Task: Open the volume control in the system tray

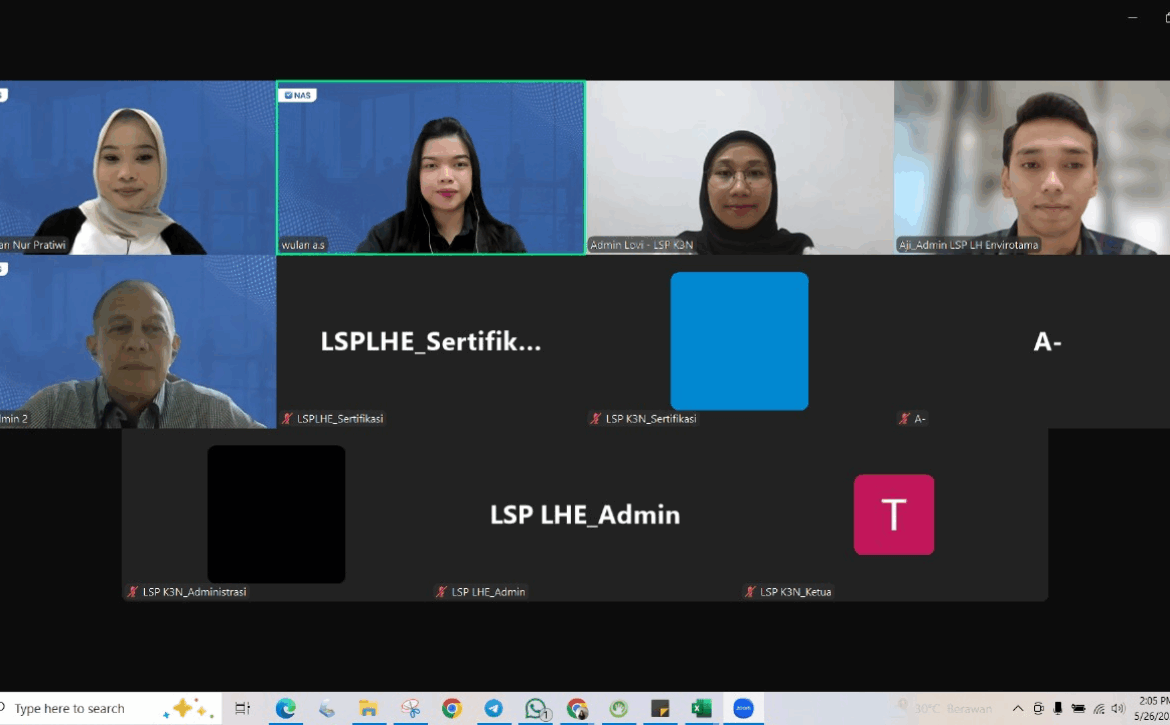Action: point(1118,709)
